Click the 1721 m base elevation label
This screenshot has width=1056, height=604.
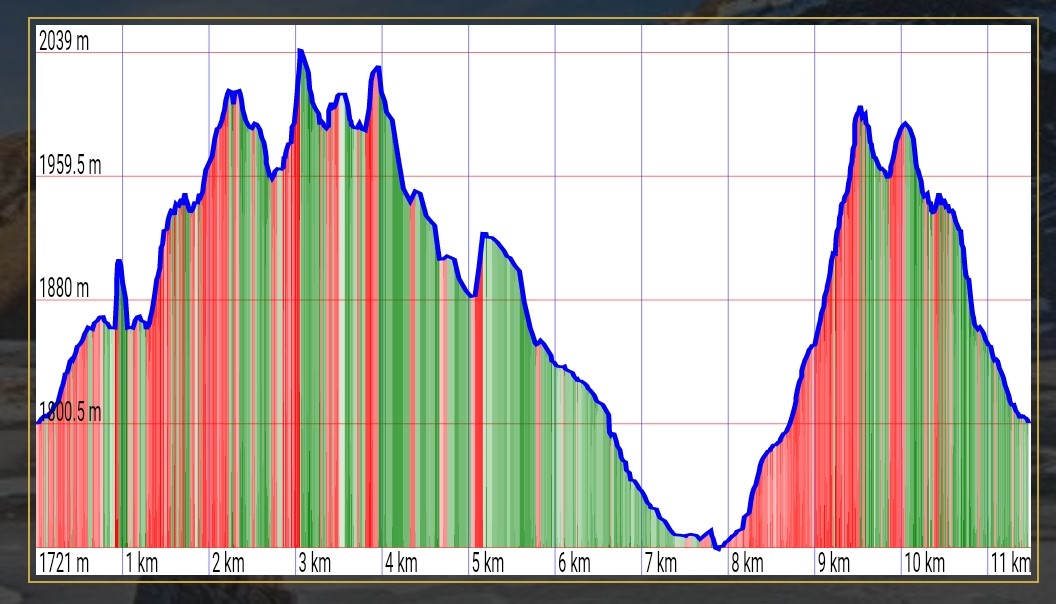click(x=64, y=562)
